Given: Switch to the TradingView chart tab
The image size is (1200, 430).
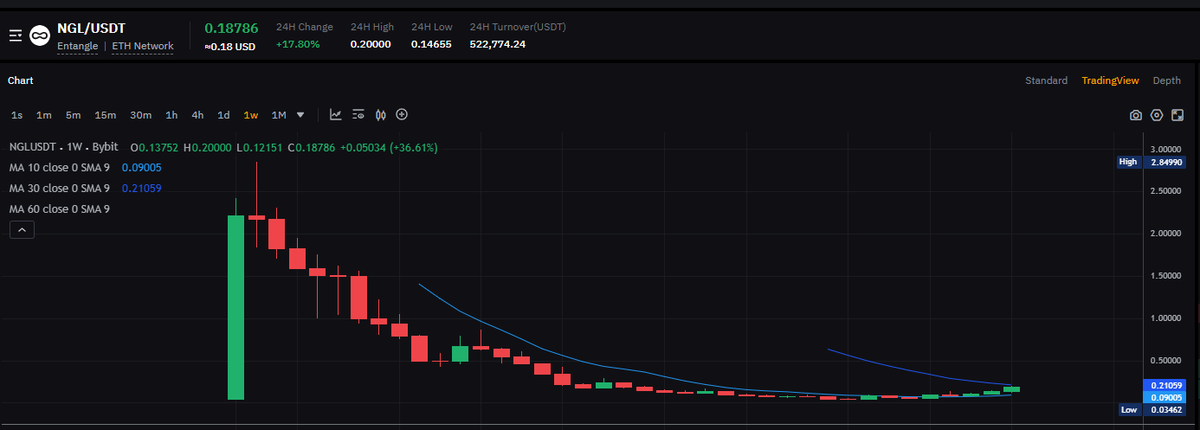Looking at the screenshot, I should (x=1110, y=80).
